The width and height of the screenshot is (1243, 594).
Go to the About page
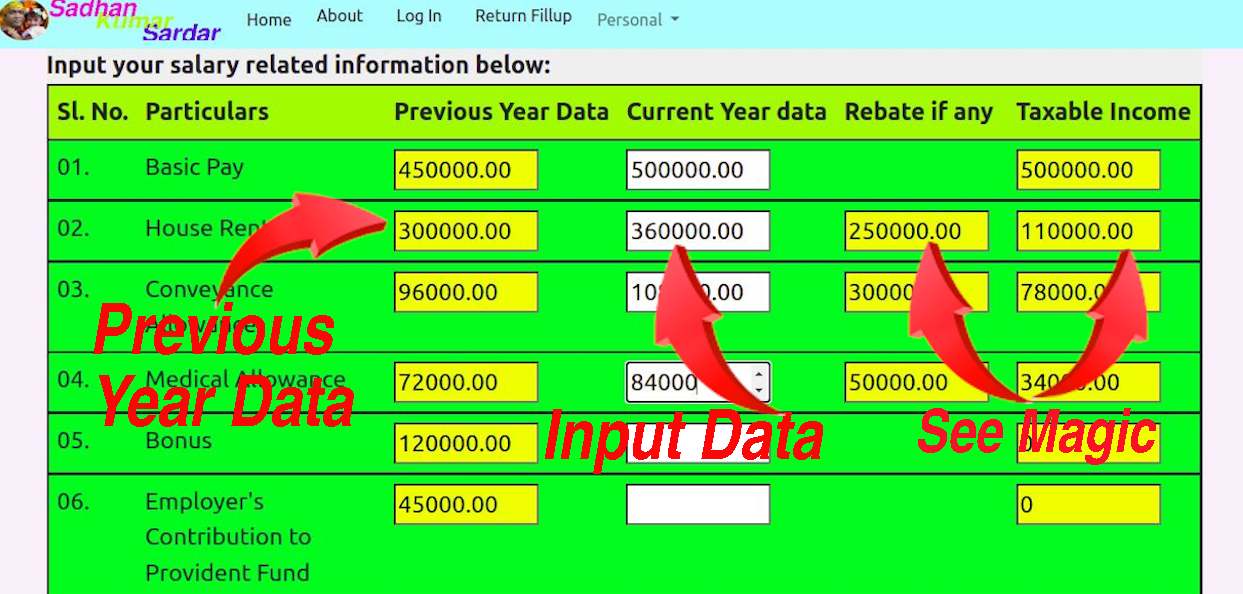click(339, 16)
